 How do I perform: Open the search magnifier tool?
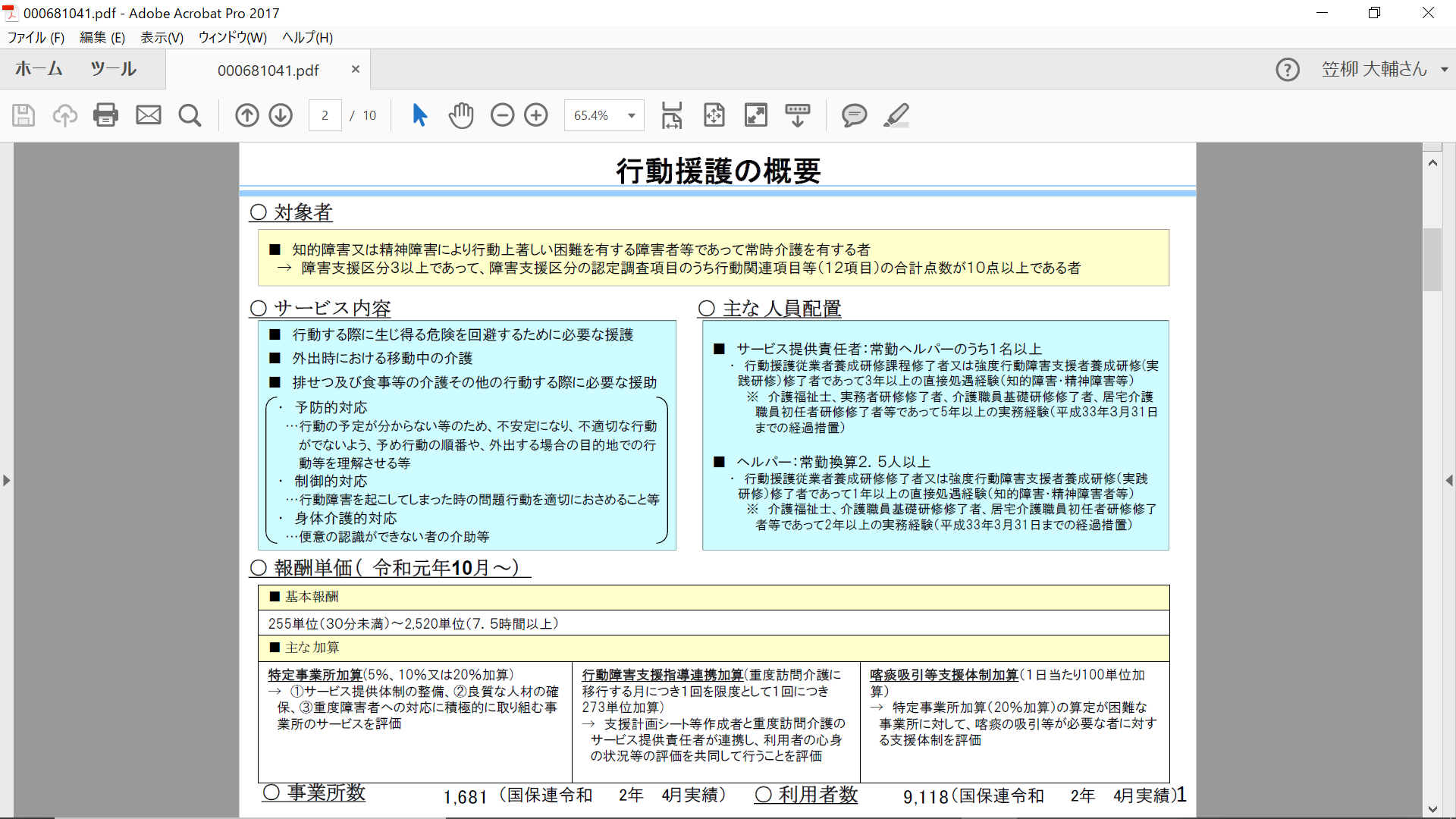(x=190, y=115)
